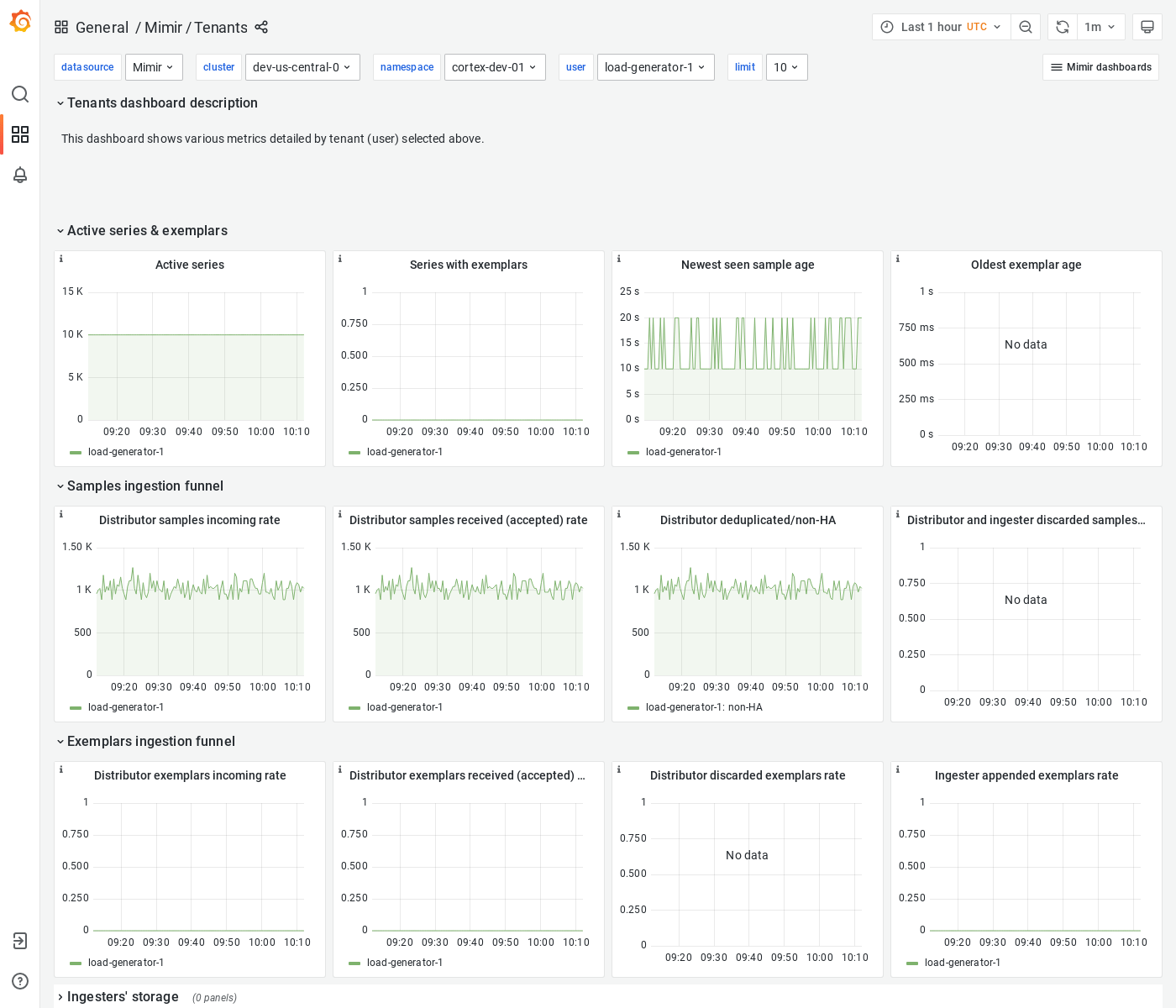Screen dimensions: 1176x1008
Task: Zoom out the time range with magnifier icon
Action: pos(1026,26)
